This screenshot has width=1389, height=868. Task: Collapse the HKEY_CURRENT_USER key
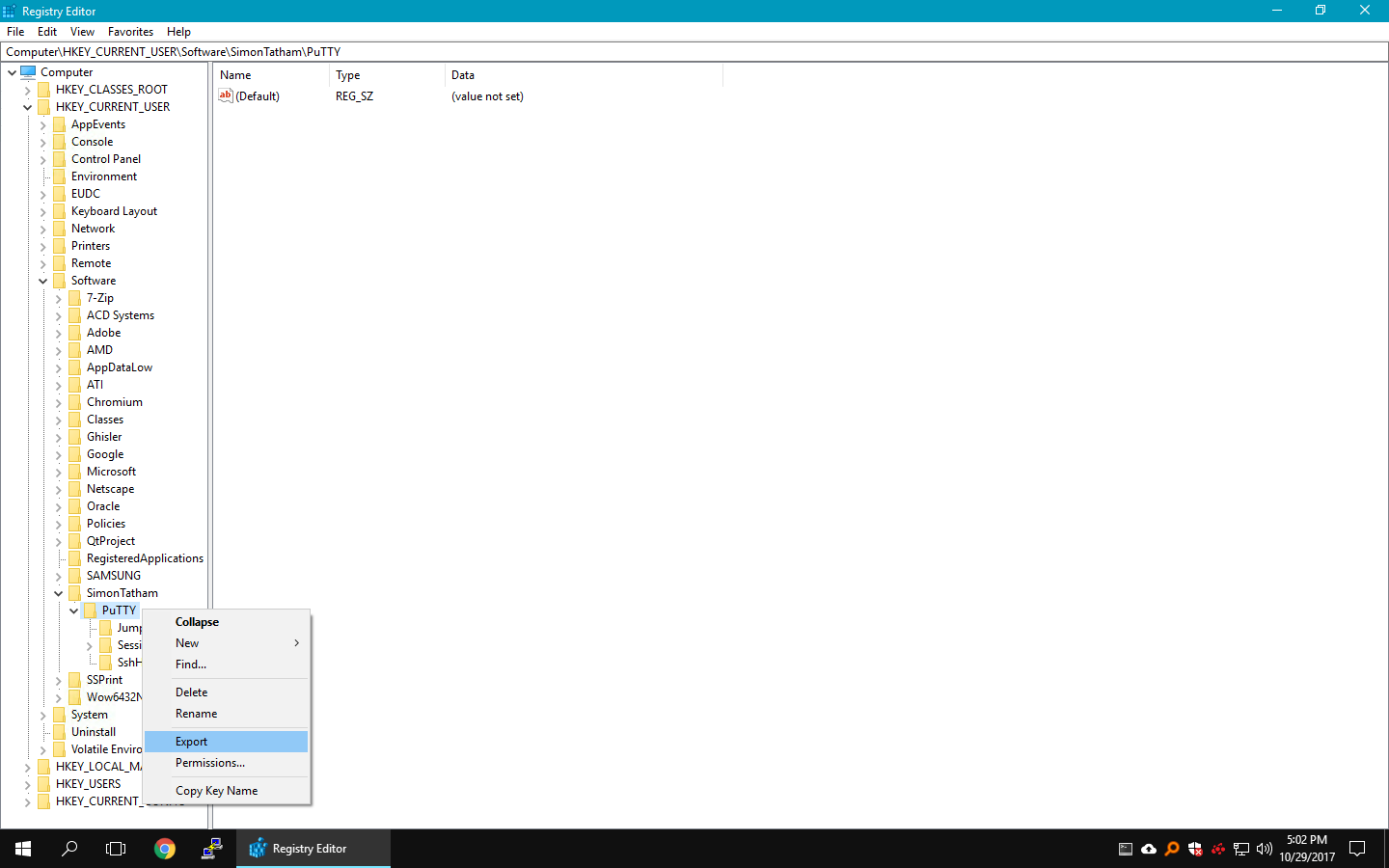[27, 107]
